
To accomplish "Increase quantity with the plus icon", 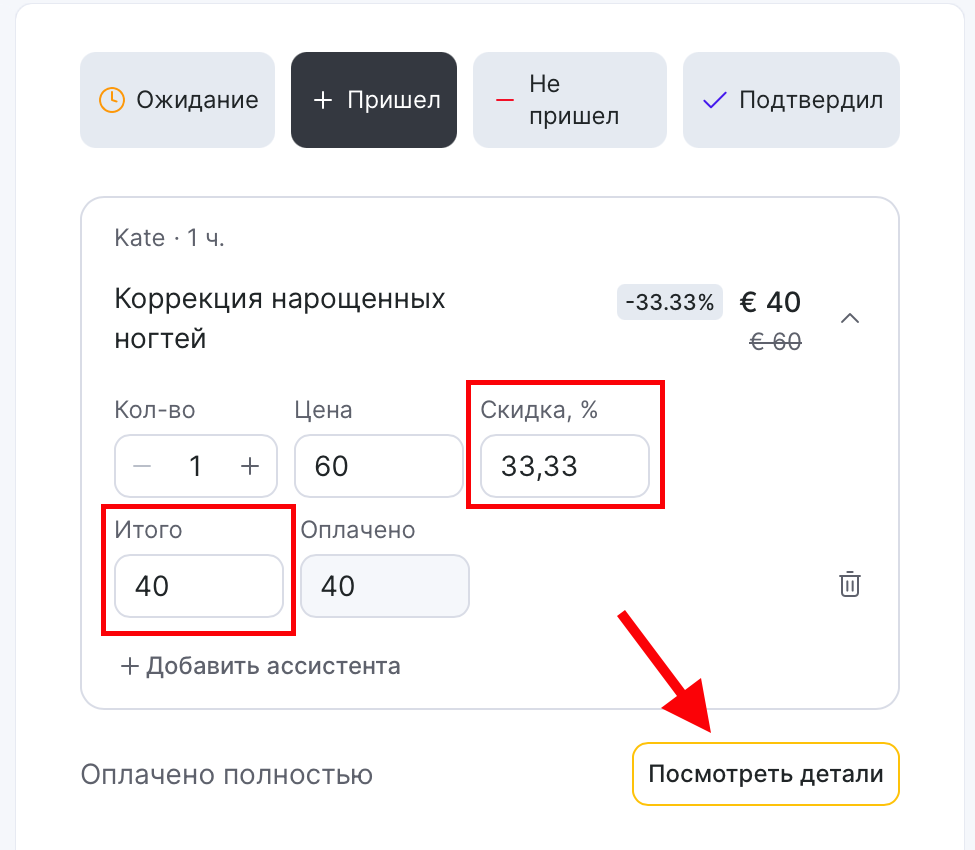I will (250, 466).
